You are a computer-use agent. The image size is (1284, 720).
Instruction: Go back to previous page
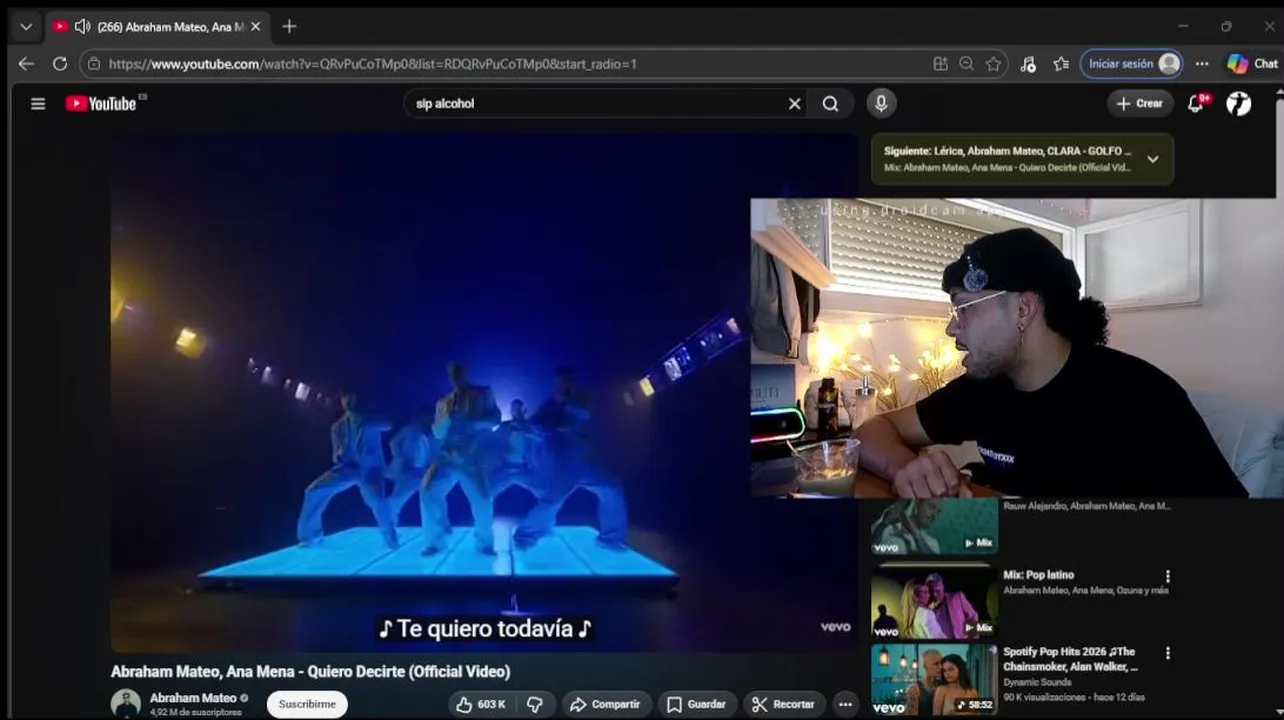26,64
